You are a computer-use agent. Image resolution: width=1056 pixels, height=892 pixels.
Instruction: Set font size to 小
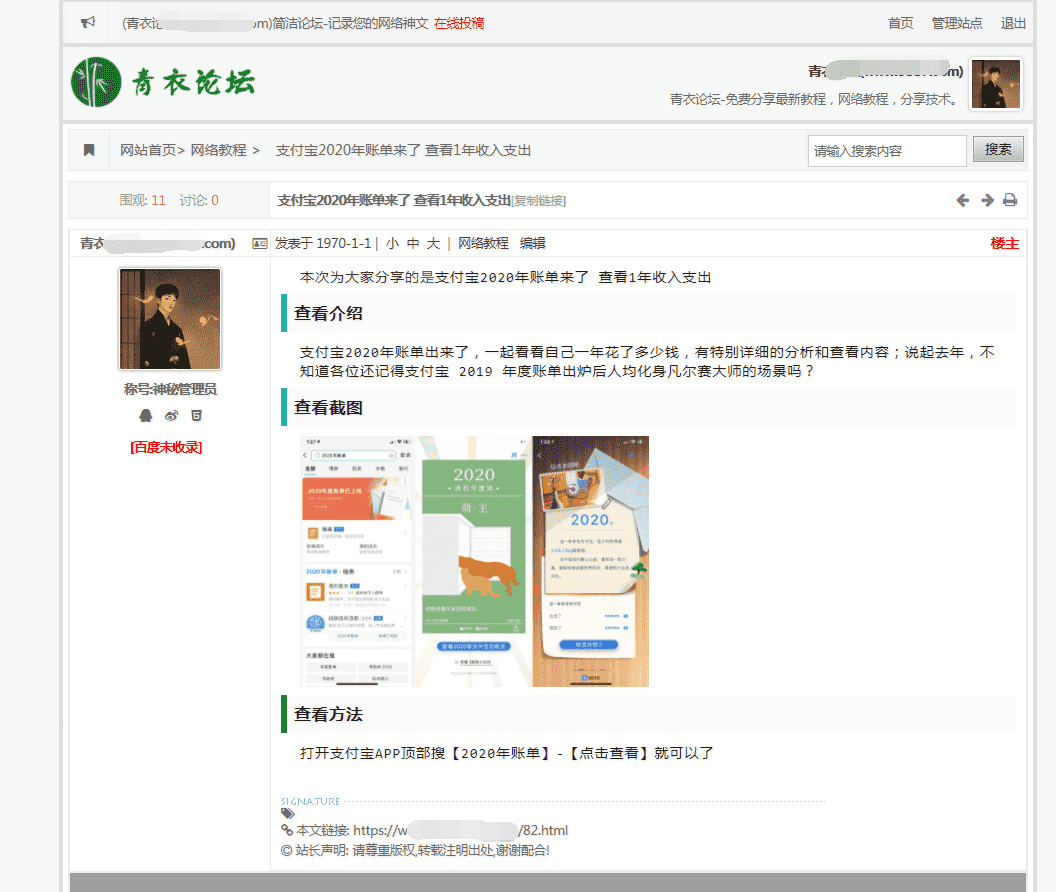coord(392,243)
